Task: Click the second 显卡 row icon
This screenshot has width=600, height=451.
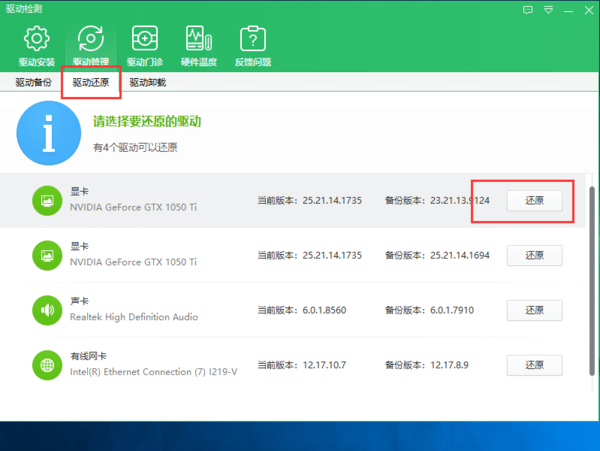Action: [47, 254]
